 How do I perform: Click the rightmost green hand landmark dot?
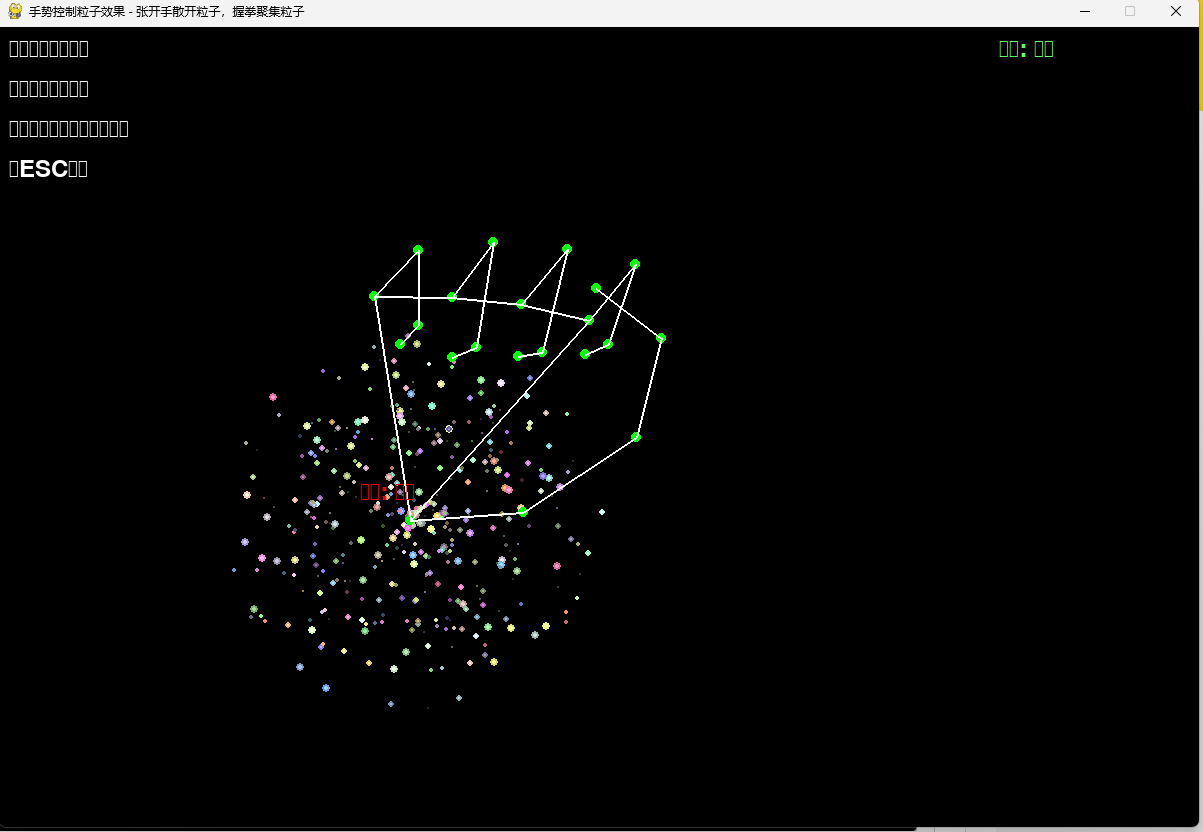pyautogui.click(x=661, y=338)
